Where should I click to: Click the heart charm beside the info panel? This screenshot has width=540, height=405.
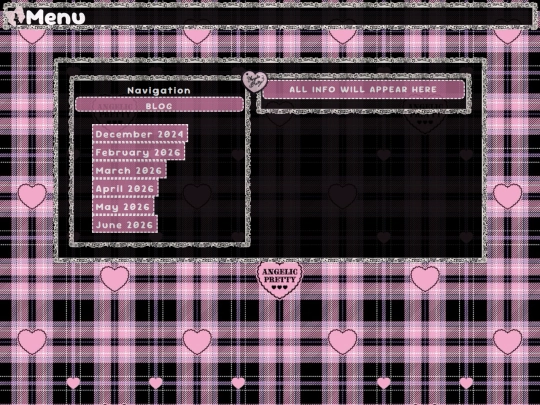coord(255,82)
